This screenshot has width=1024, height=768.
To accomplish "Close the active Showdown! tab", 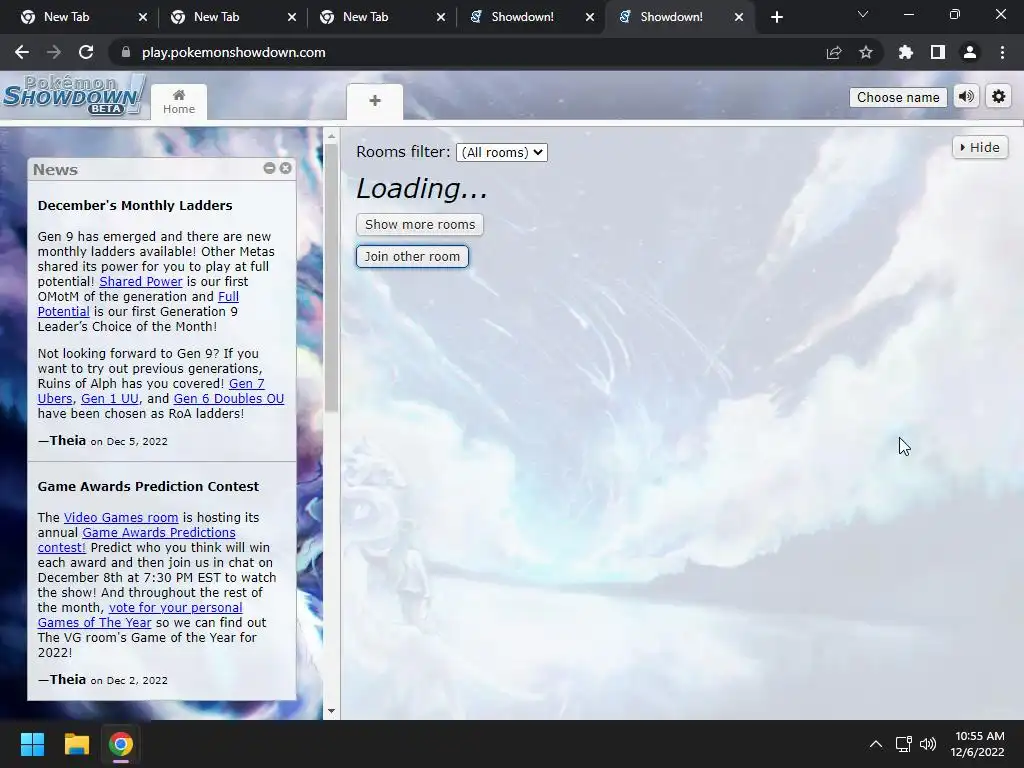I will (739, 17).
